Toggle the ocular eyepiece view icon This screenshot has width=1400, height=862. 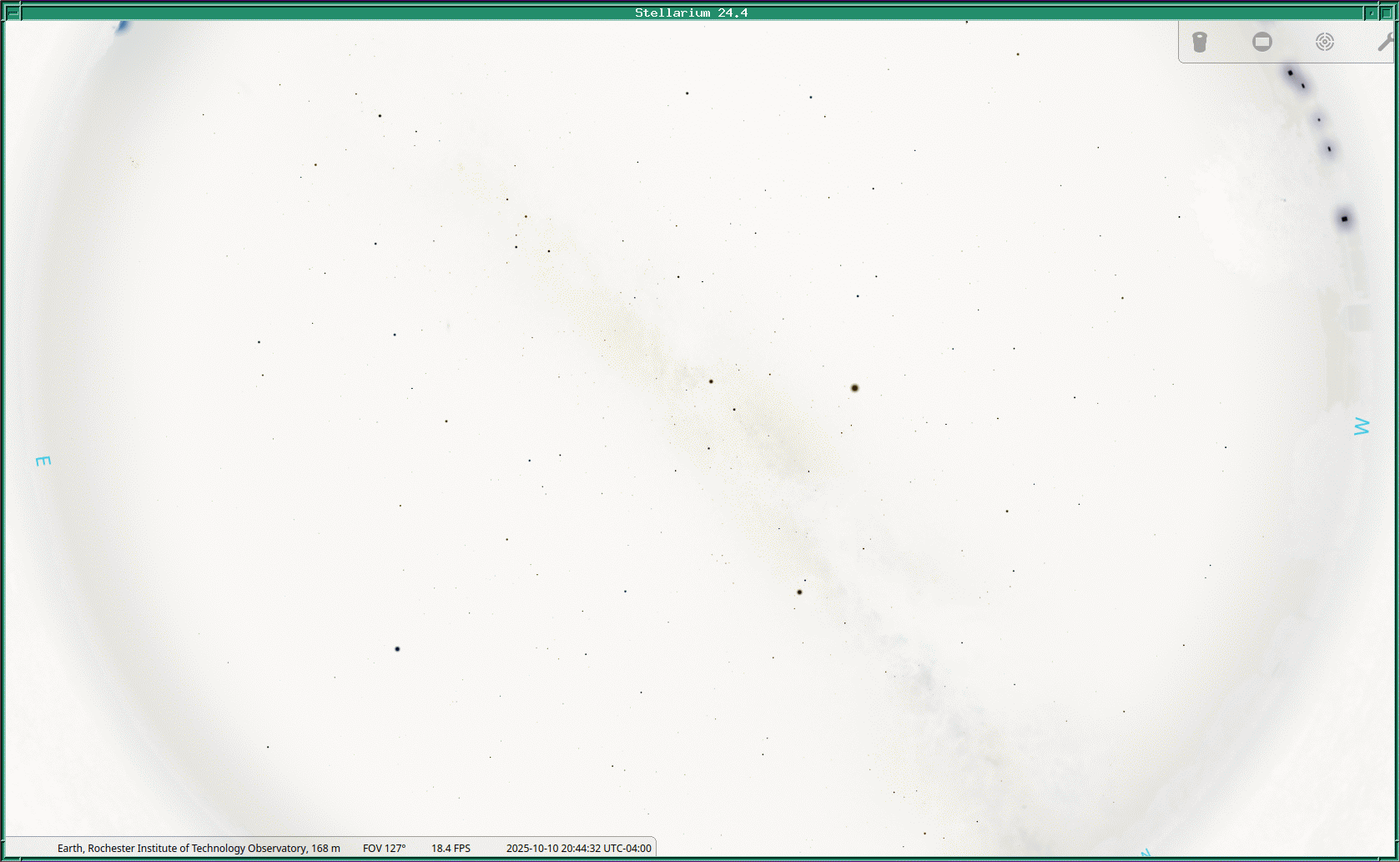tap(1200, 43)
